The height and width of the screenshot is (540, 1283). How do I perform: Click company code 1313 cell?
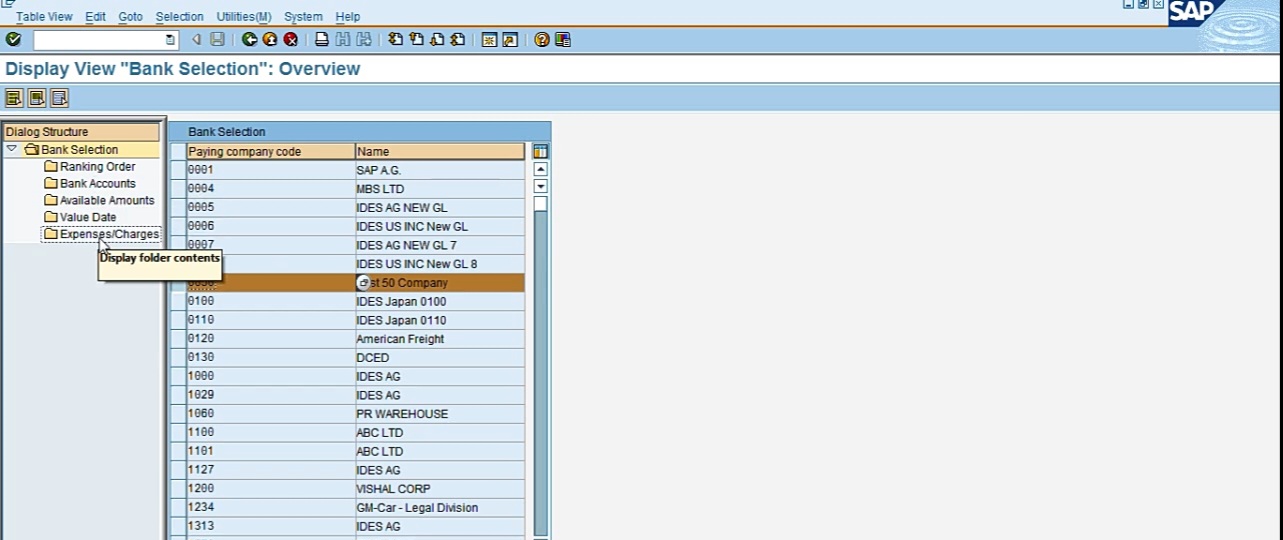tap(271, 527)
